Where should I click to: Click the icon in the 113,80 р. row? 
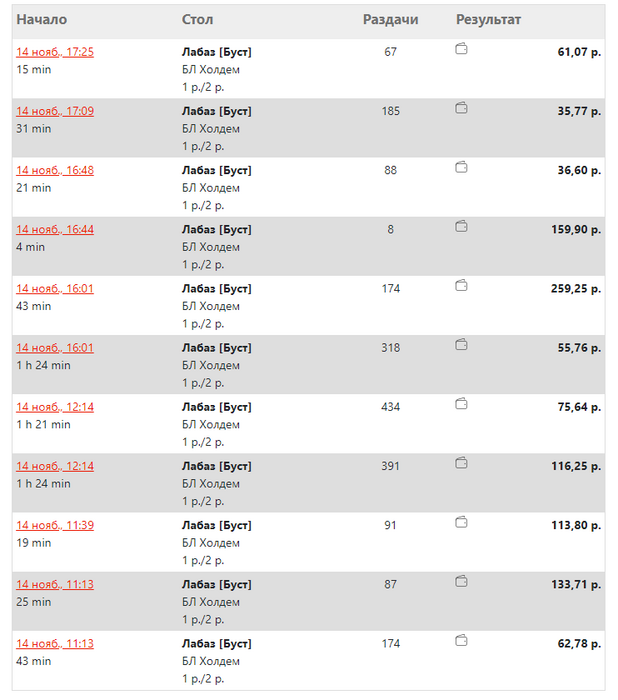pos(461,522)
